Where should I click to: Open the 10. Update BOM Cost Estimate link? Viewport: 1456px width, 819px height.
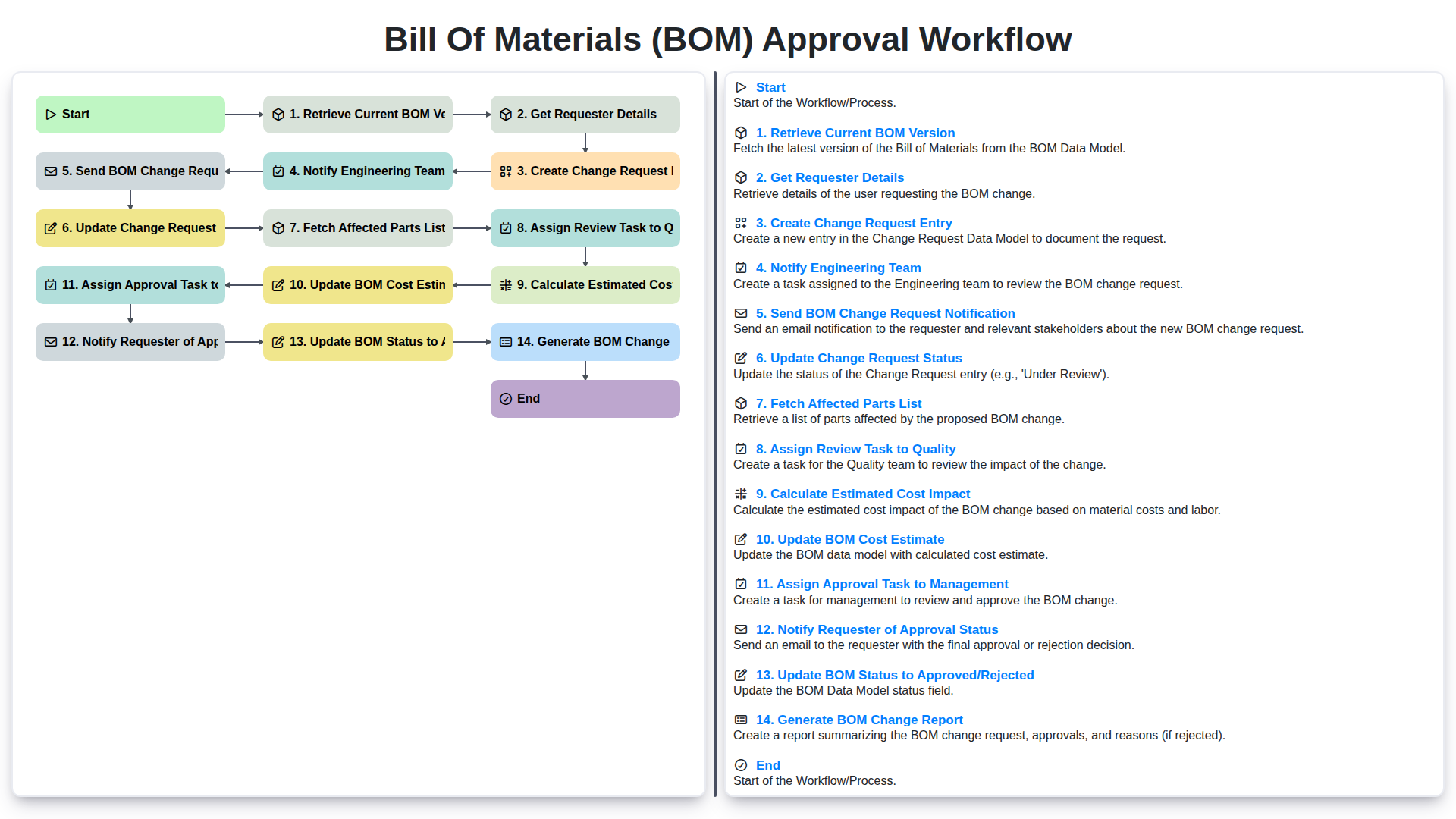(849, 539)
